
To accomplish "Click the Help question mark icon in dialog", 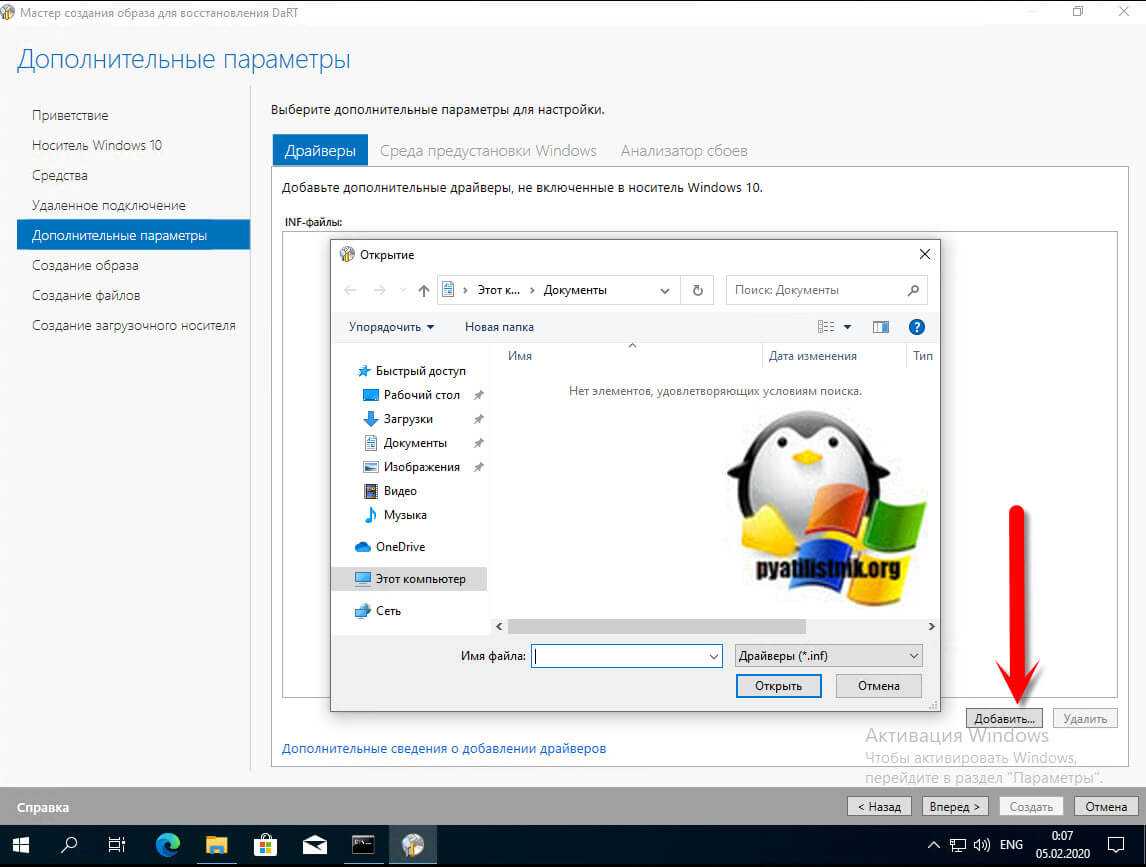I will coord(916,327).
